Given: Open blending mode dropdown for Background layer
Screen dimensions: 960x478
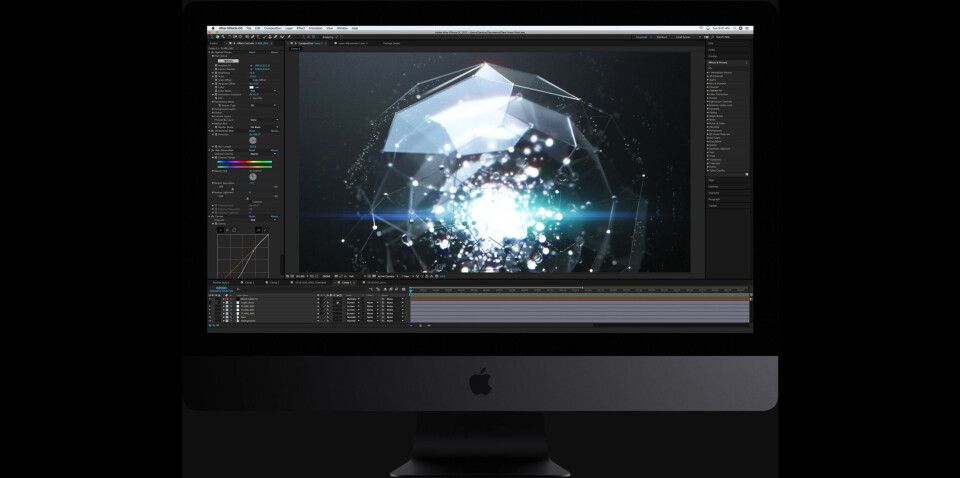Looking at the screenshot, I should tap(353, 321).
